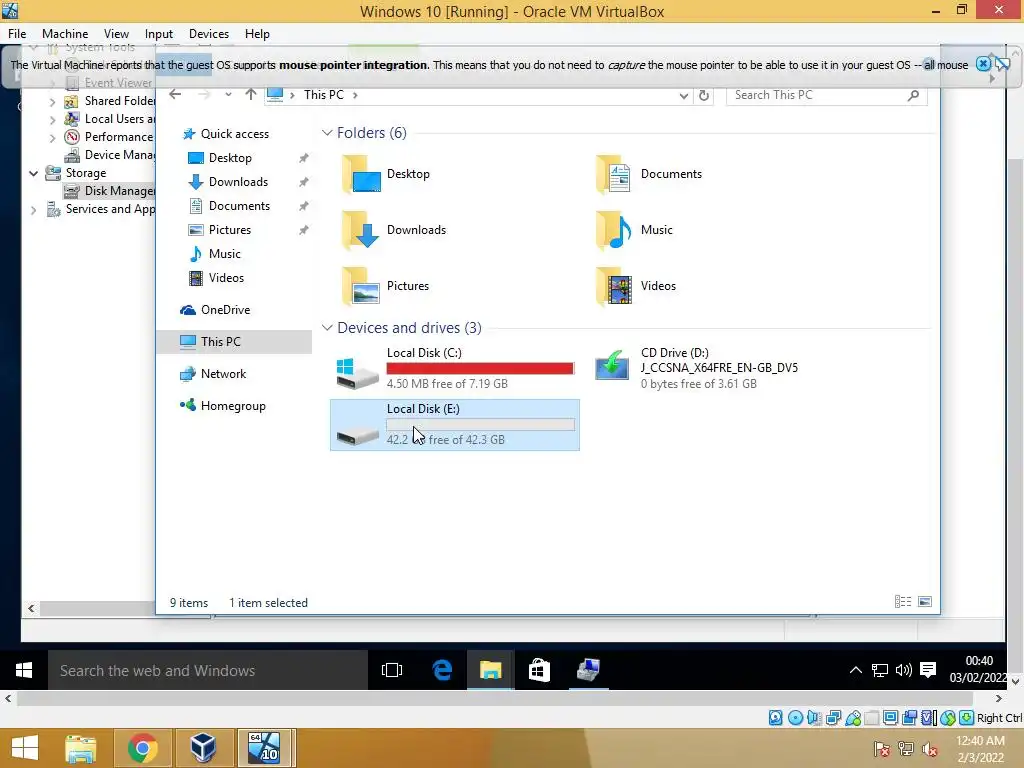Screen dimensions: 1024x768
Task: Open CD Drive (D:) icon
Action: click(x=612, y=366)
